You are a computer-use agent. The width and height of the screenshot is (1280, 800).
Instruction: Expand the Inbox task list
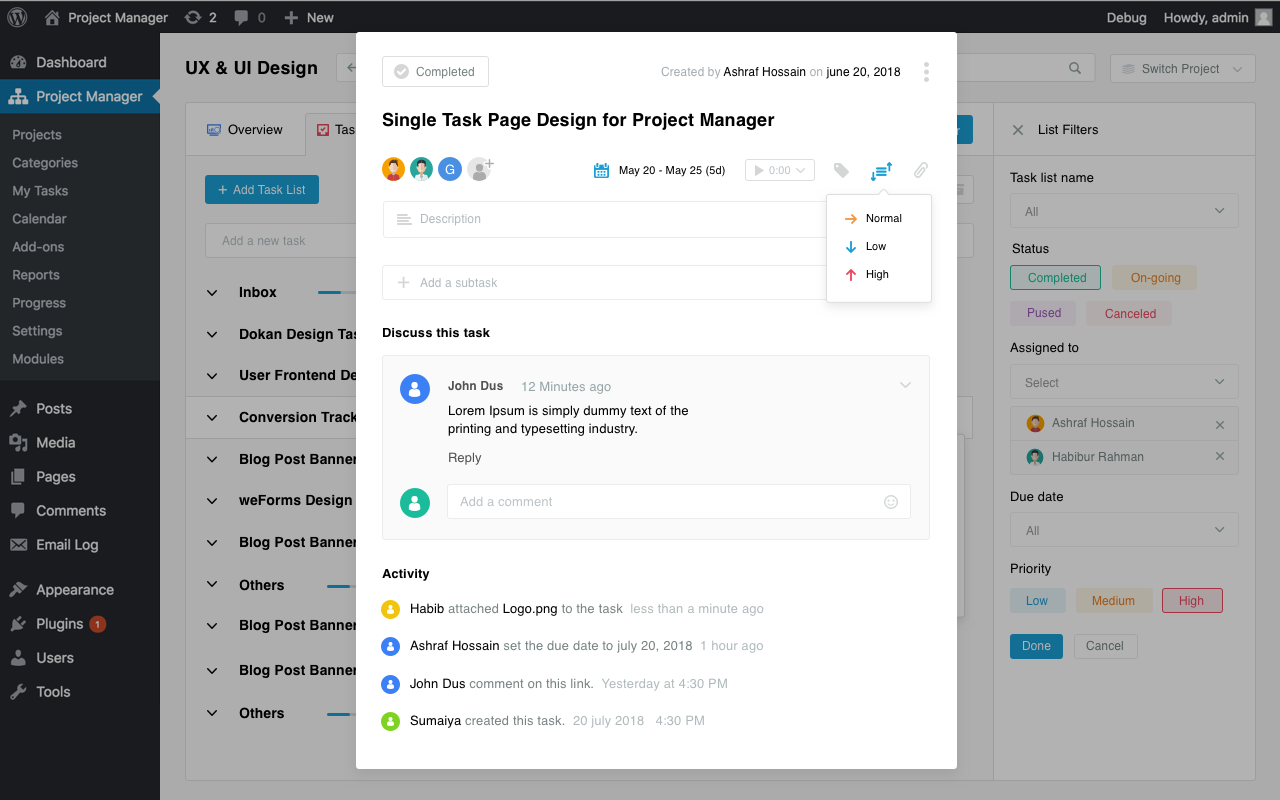click(x=212, y=292)
